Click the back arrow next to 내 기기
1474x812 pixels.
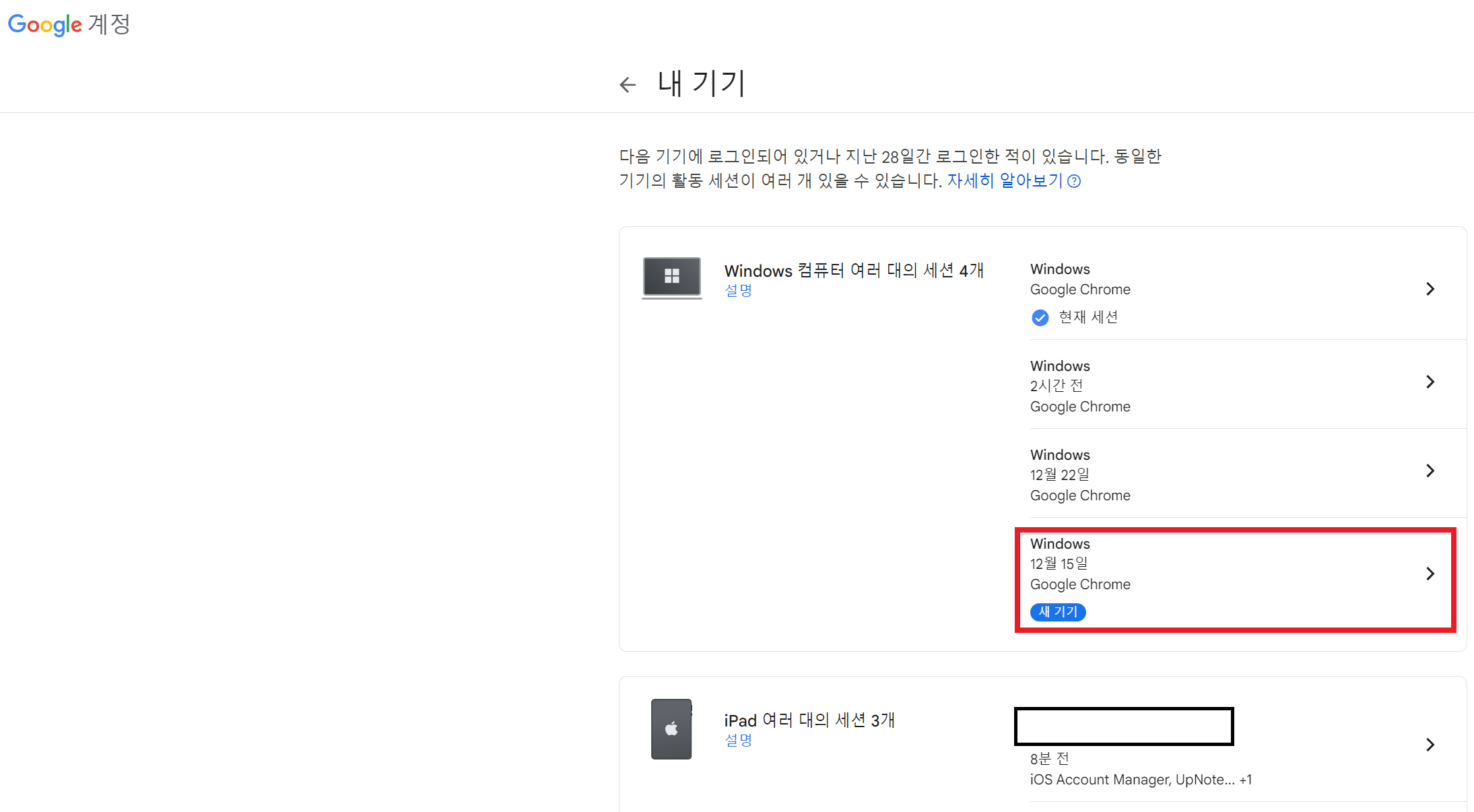[628, 85]
